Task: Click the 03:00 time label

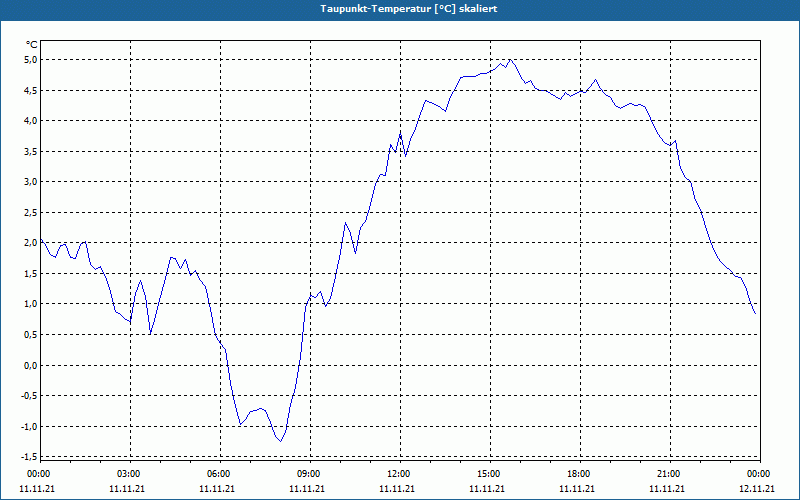Action: coord(128,474)
